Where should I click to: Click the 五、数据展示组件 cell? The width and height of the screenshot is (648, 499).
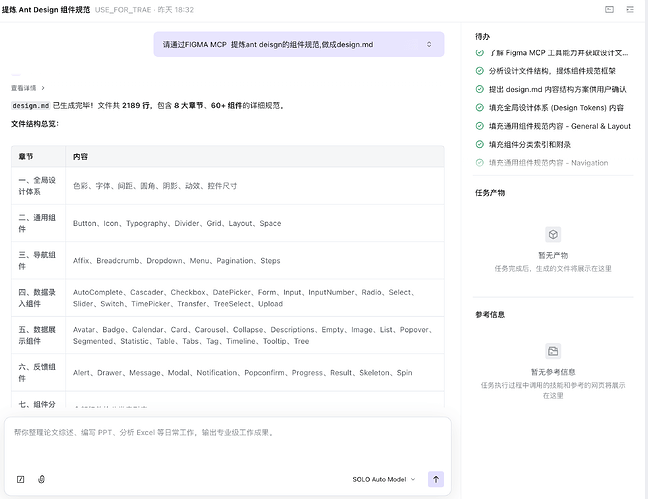pos(38,335)
